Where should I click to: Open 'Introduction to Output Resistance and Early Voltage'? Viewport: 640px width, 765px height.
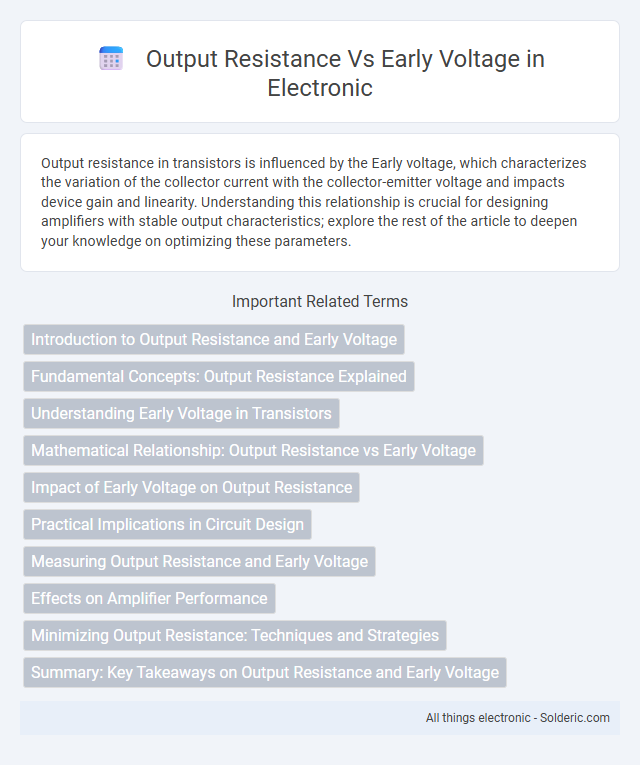point(214,340)
